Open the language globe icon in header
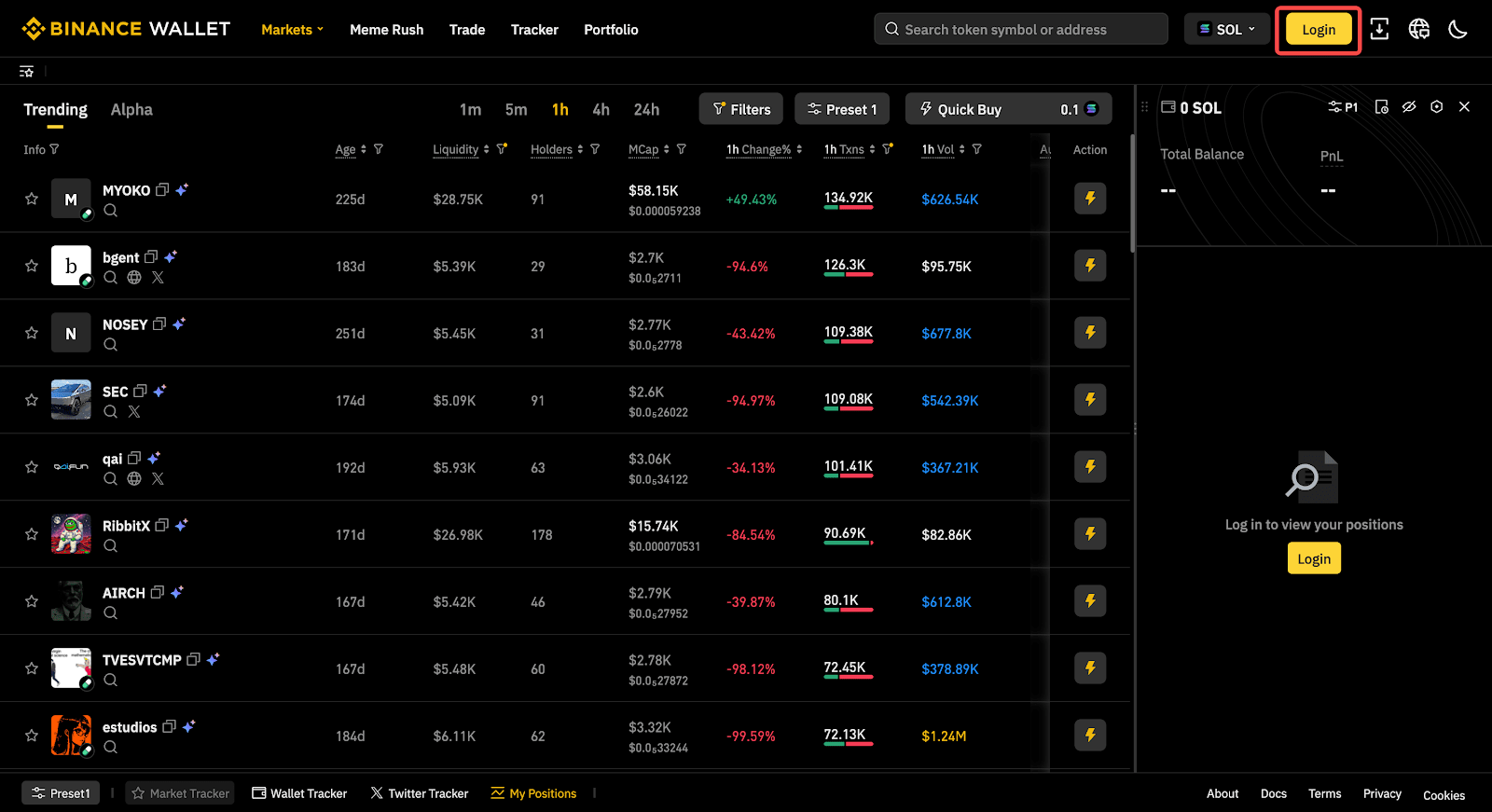 point(1418,29)
